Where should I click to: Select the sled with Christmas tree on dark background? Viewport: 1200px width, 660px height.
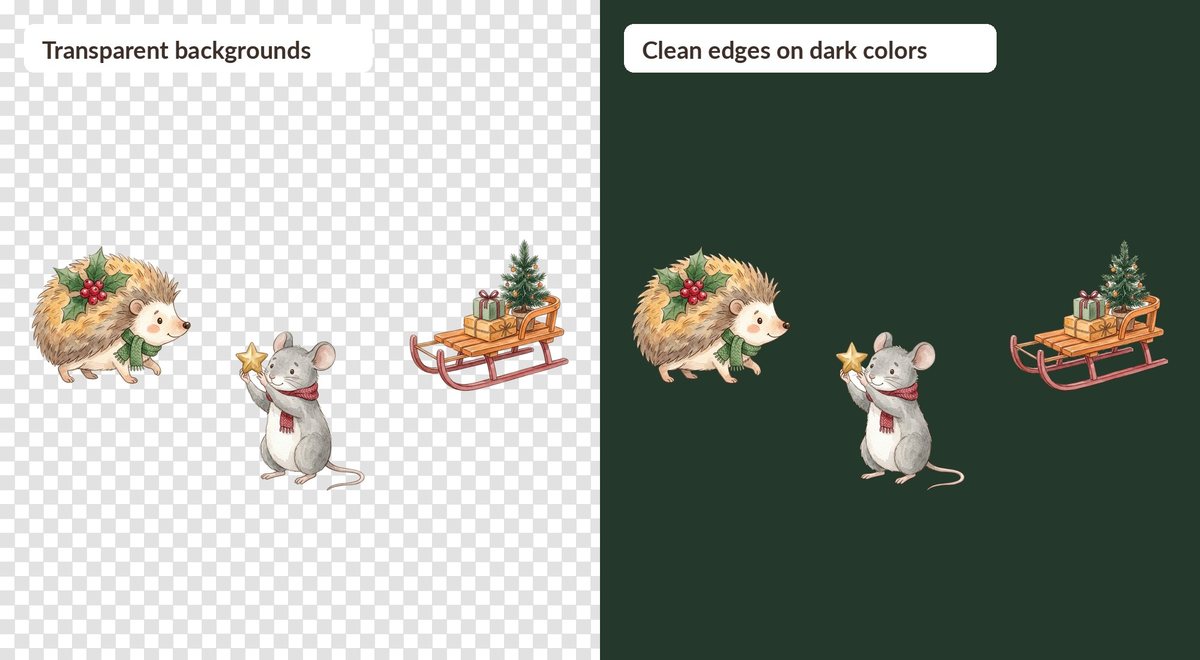[1089, 316]
